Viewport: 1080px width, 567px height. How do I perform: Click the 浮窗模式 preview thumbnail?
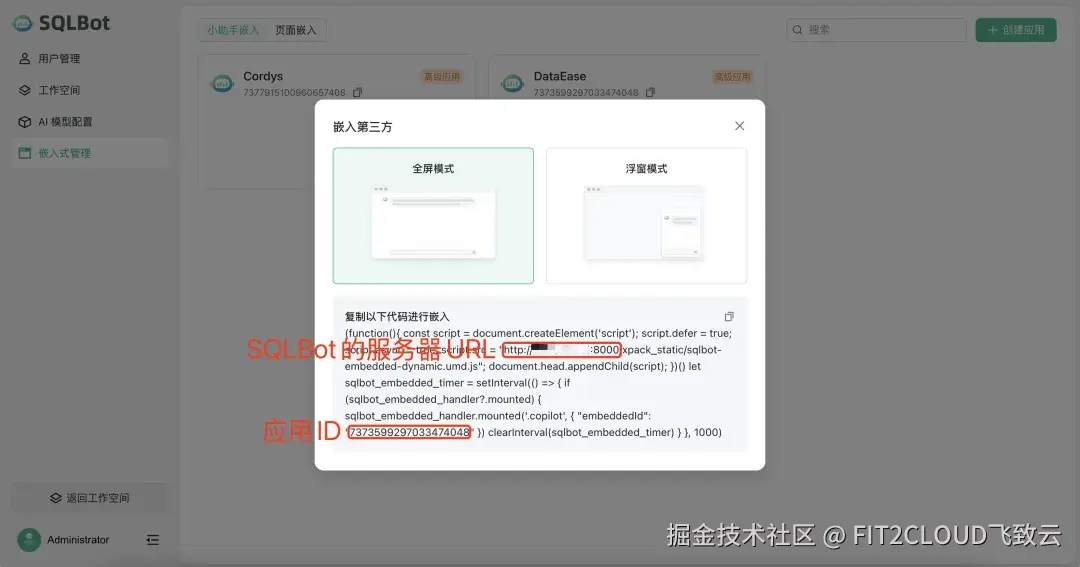click(645, 223)
